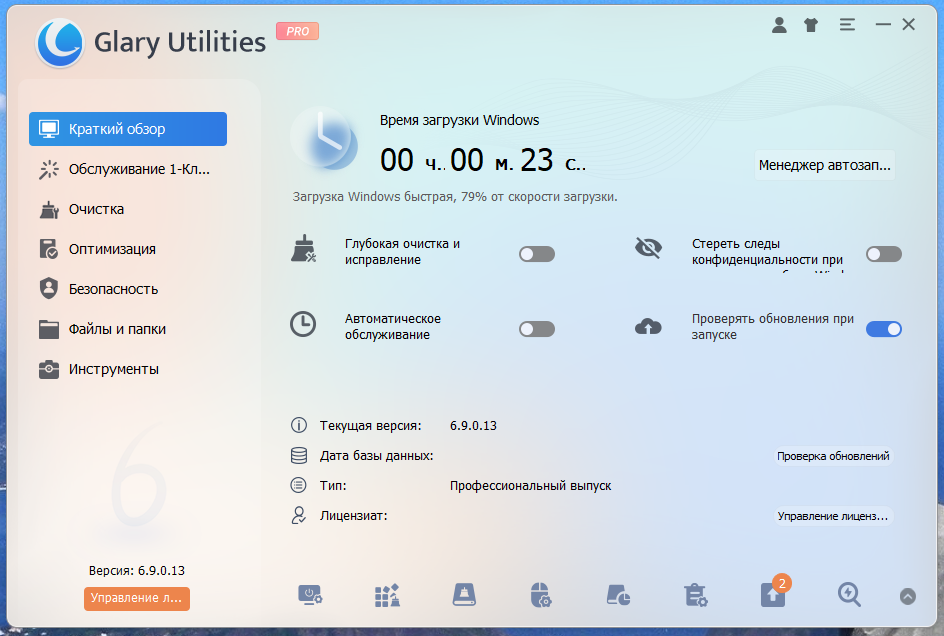Turn on Автоматическое обслуживание switch
The image size is (944, 636).
pos(537,329)
